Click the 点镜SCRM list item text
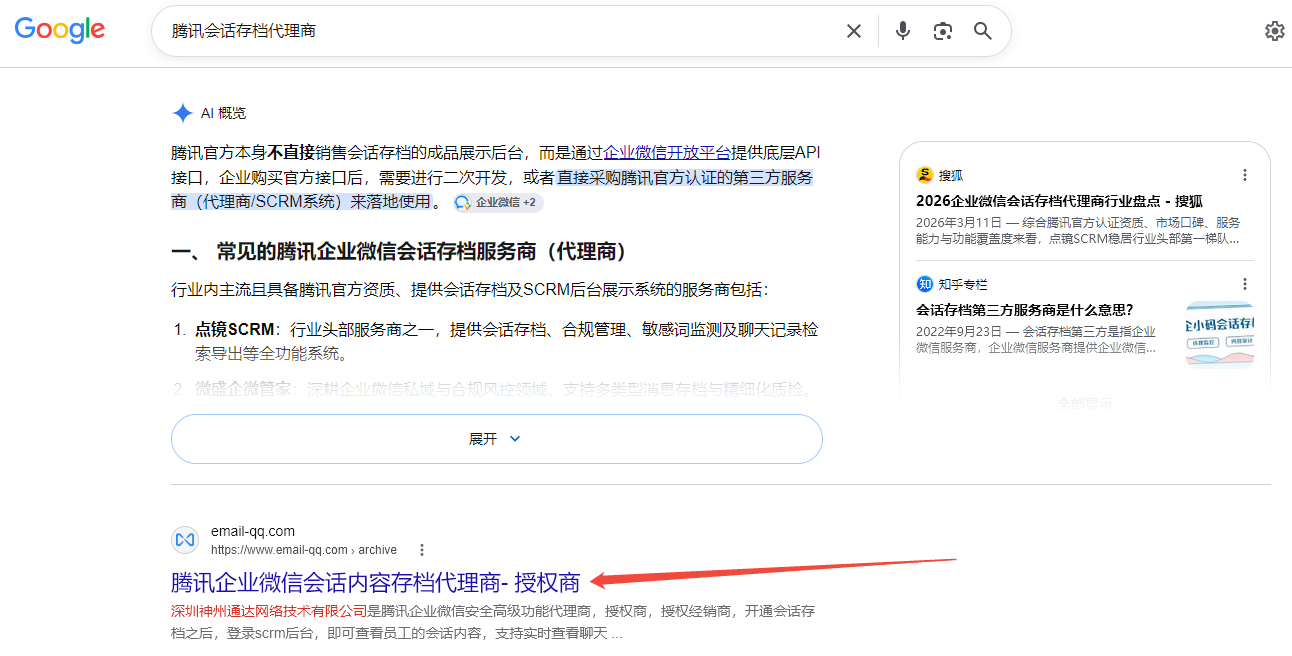 pos(508,341)
